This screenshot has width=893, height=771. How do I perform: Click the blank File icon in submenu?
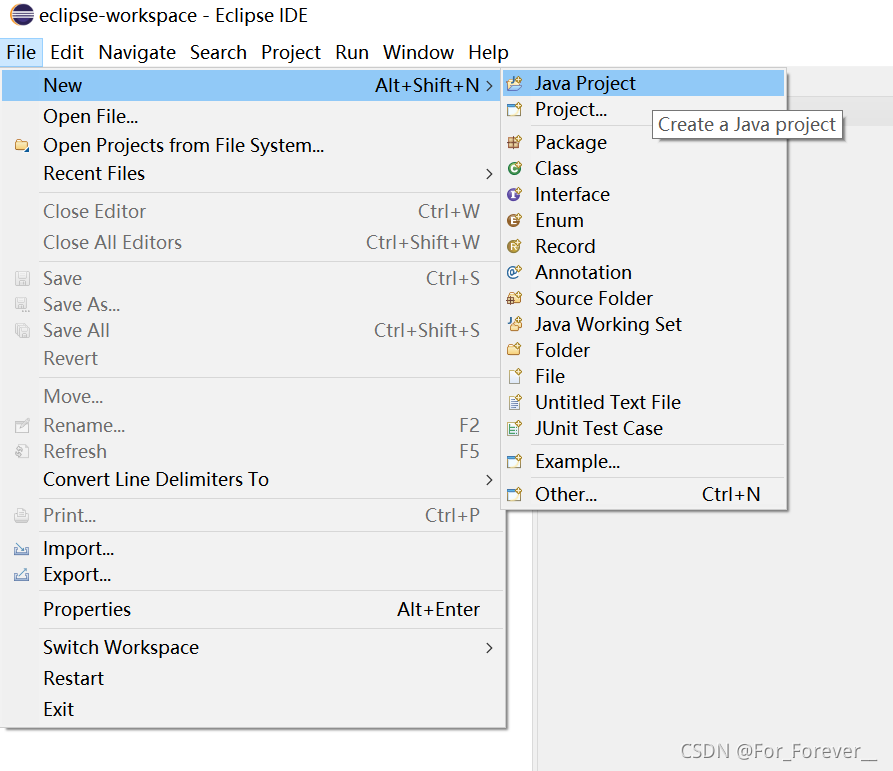(x=514, y=376)
